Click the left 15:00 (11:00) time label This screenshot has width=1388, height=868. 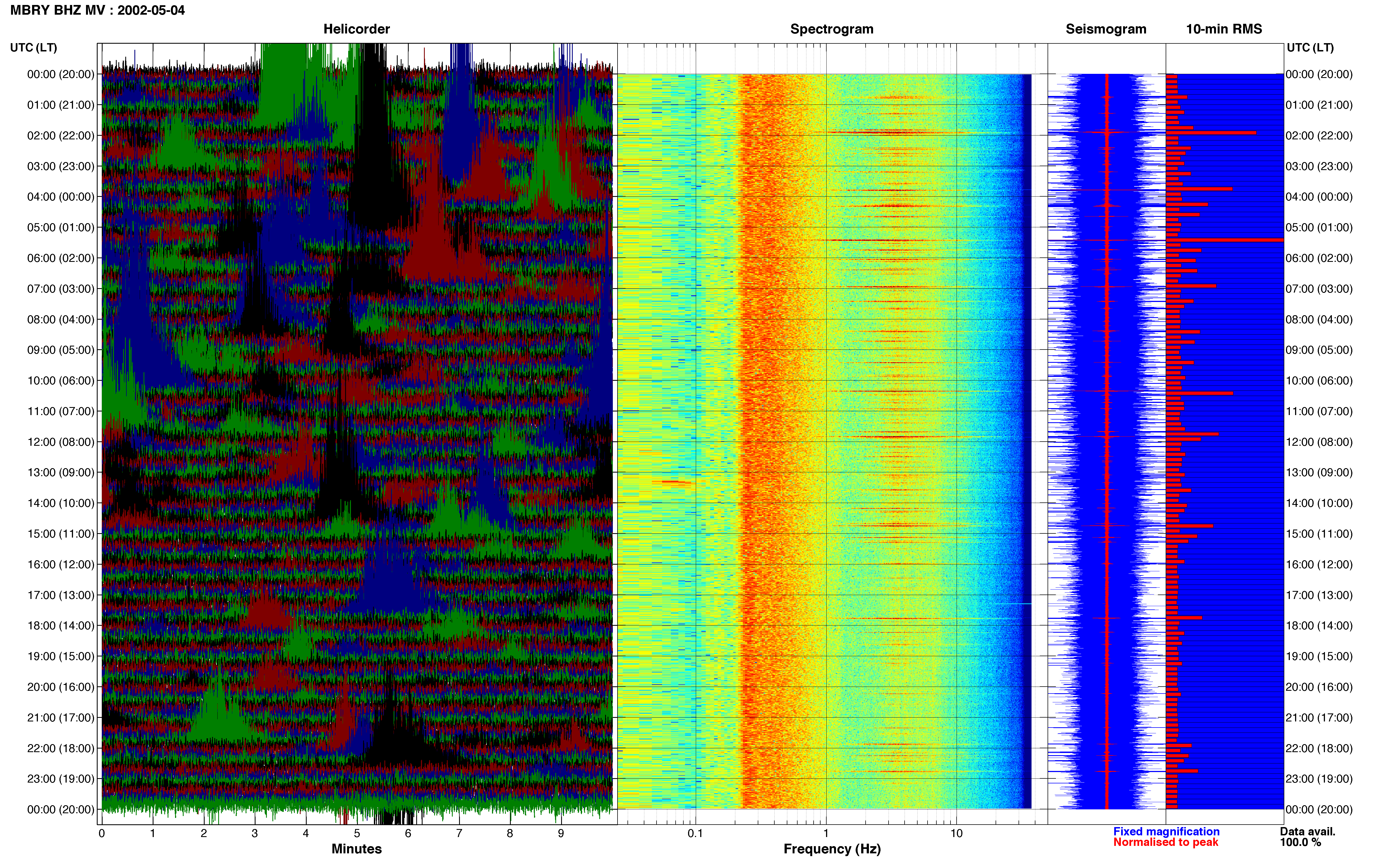pyautogui.click(x=61, y=534)
